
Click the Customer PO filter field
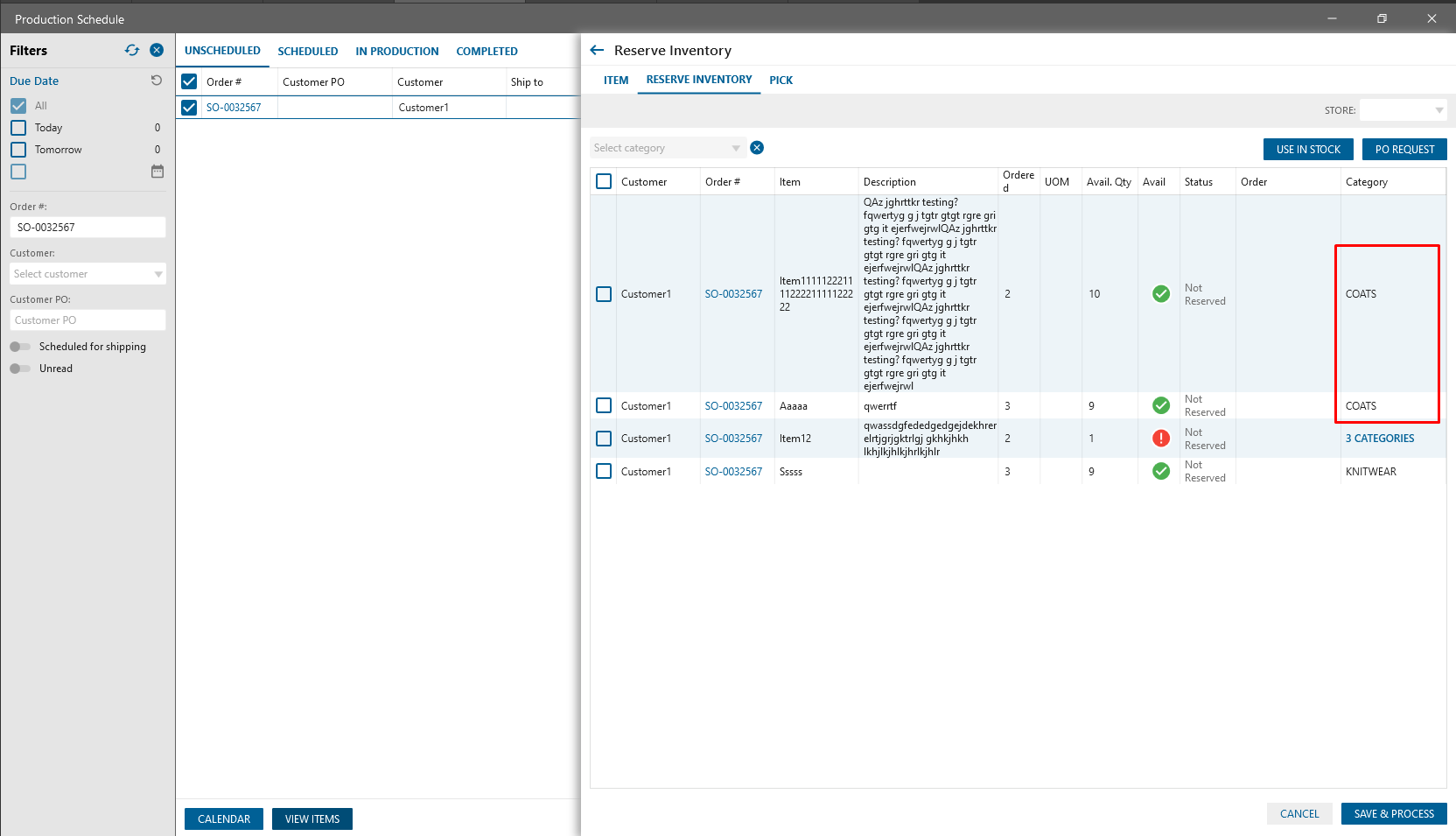coord(87,320)
